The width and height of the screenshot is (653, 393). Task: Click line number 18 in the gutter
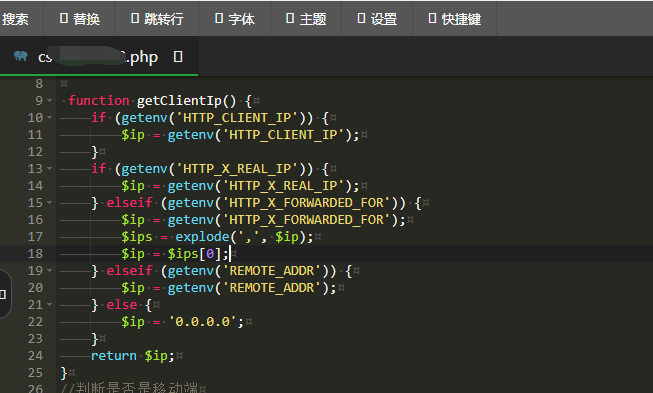(x=35, y=254)
